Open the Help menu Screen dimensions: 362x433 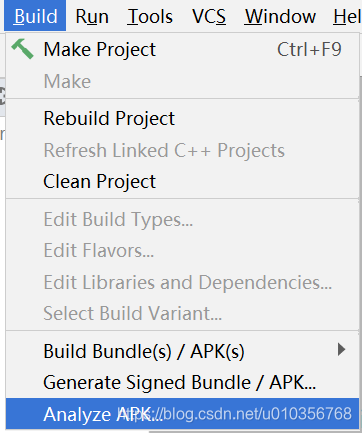tap(347, 16)
